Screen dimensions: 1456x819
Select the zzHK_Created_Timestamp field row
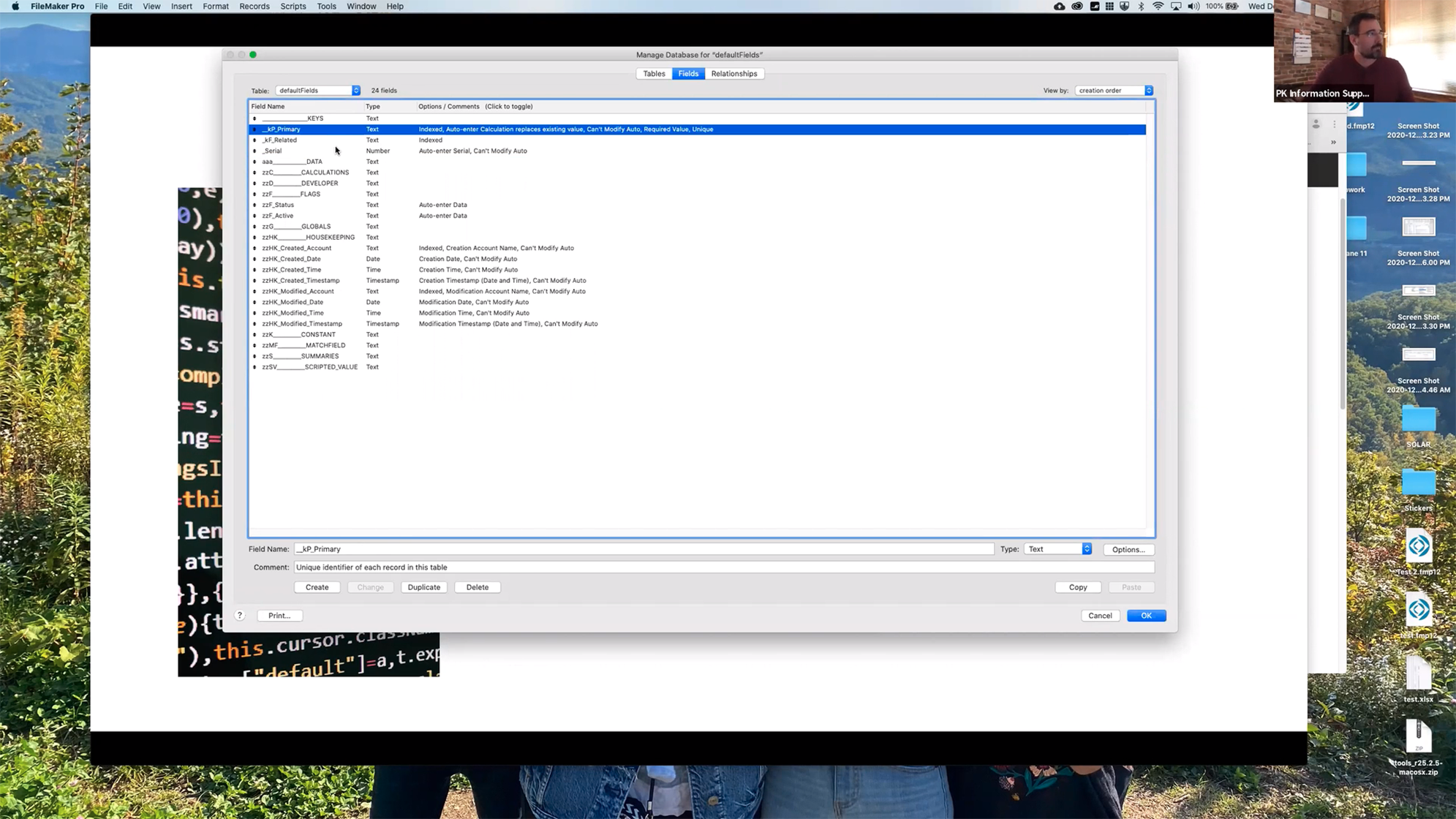698,280
